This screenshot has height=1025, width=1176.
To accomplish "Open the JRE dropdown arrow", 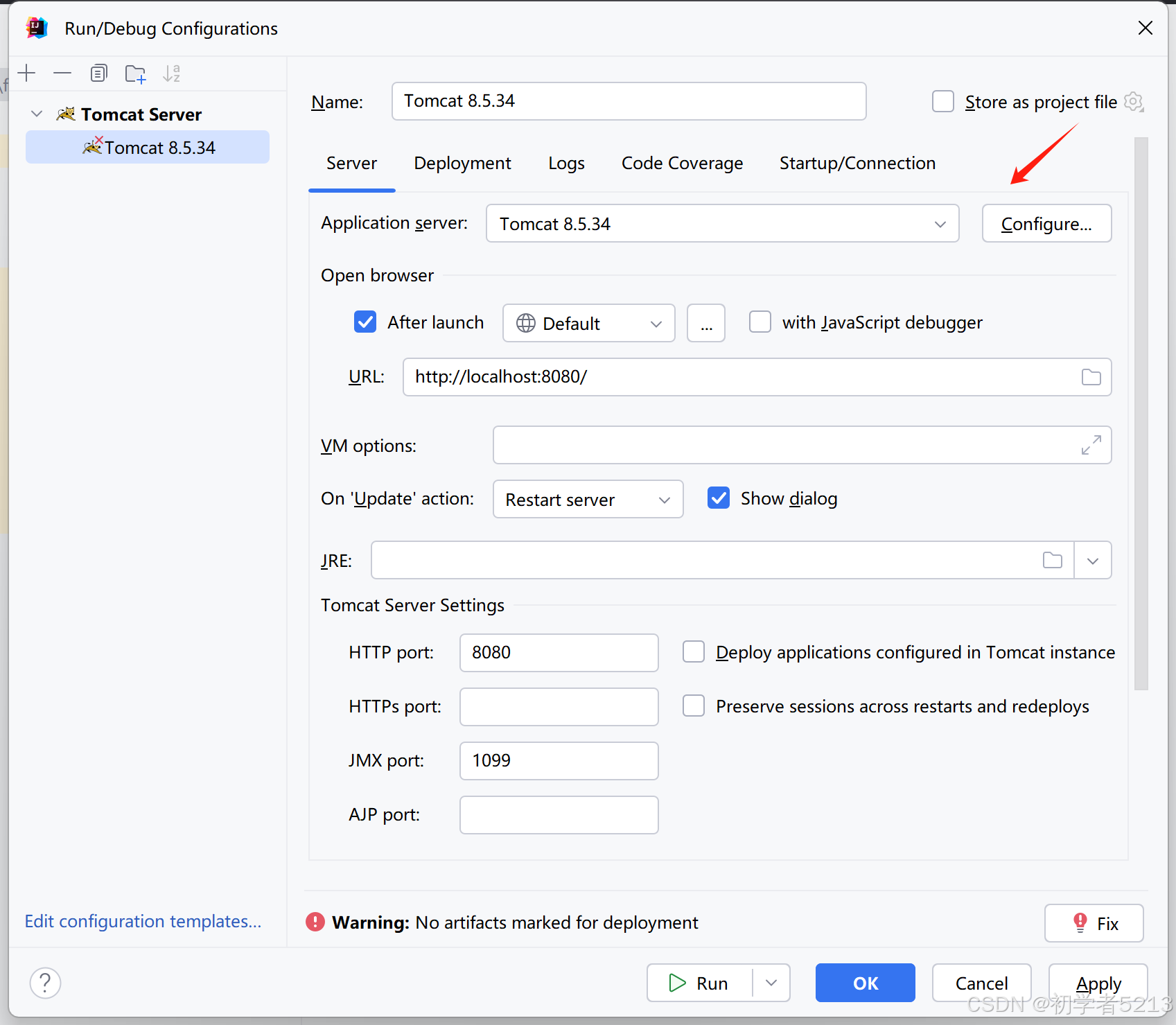I will pyautogui.click(x=1093, y=560).
